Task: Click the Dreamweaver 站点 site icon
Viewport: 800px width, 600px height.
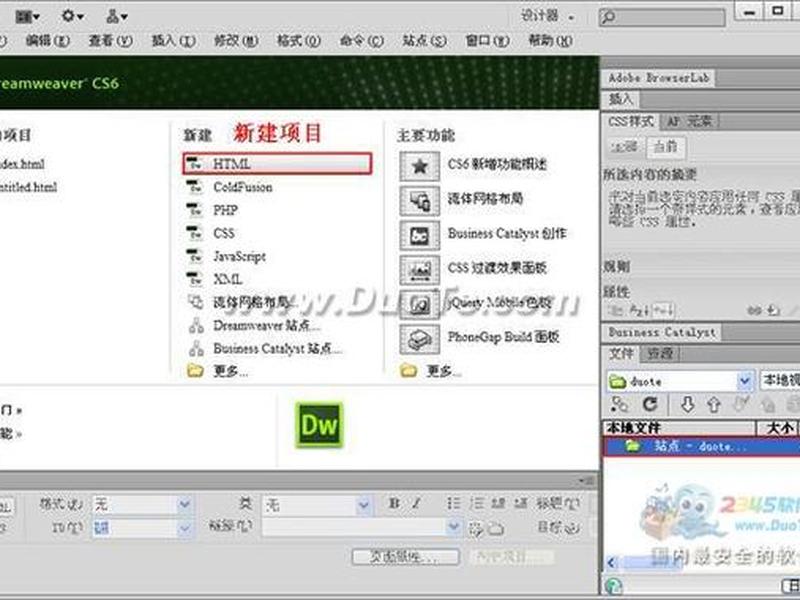Action: [196, 325]
